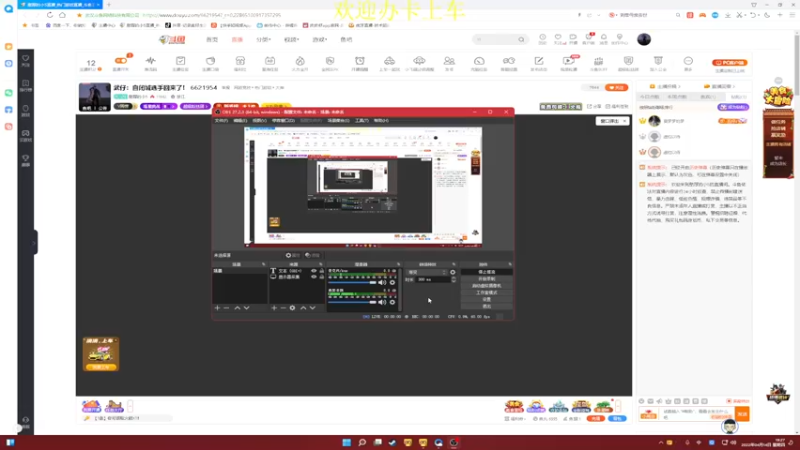Open OBS 工具(T) menu
Screen dimensions: 800x450
point(362,120)
